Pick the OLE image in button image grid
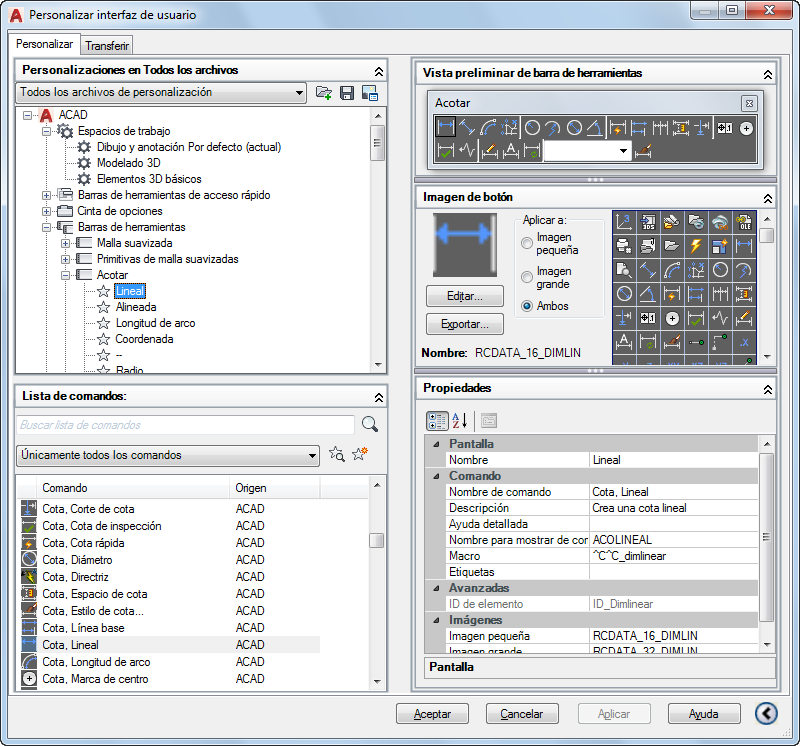The width and height of the screenshot is (800, 746). (744, 222)
